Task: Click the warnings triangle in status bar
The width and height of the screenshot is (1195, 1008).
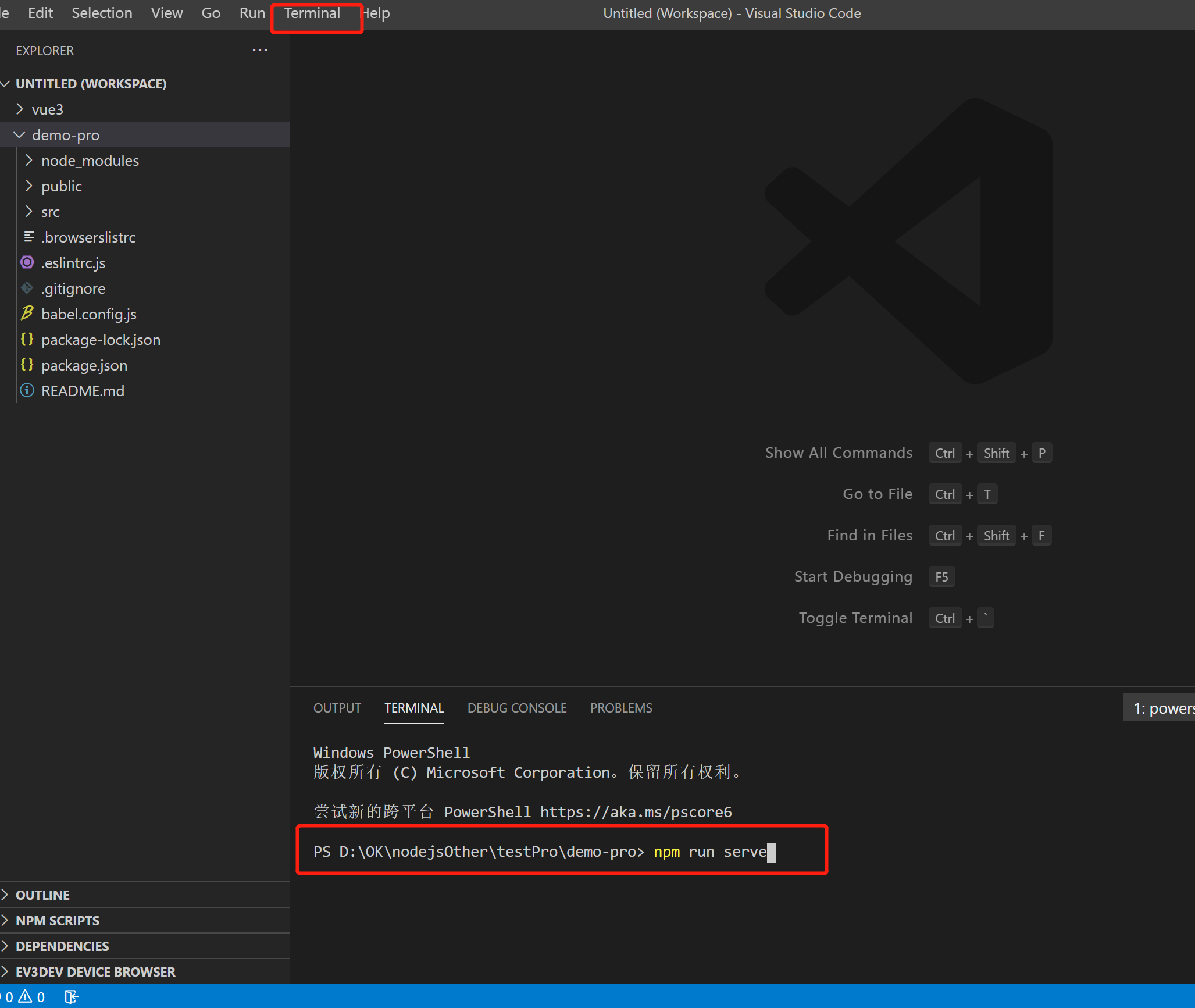Action: [x=26, y=996]
